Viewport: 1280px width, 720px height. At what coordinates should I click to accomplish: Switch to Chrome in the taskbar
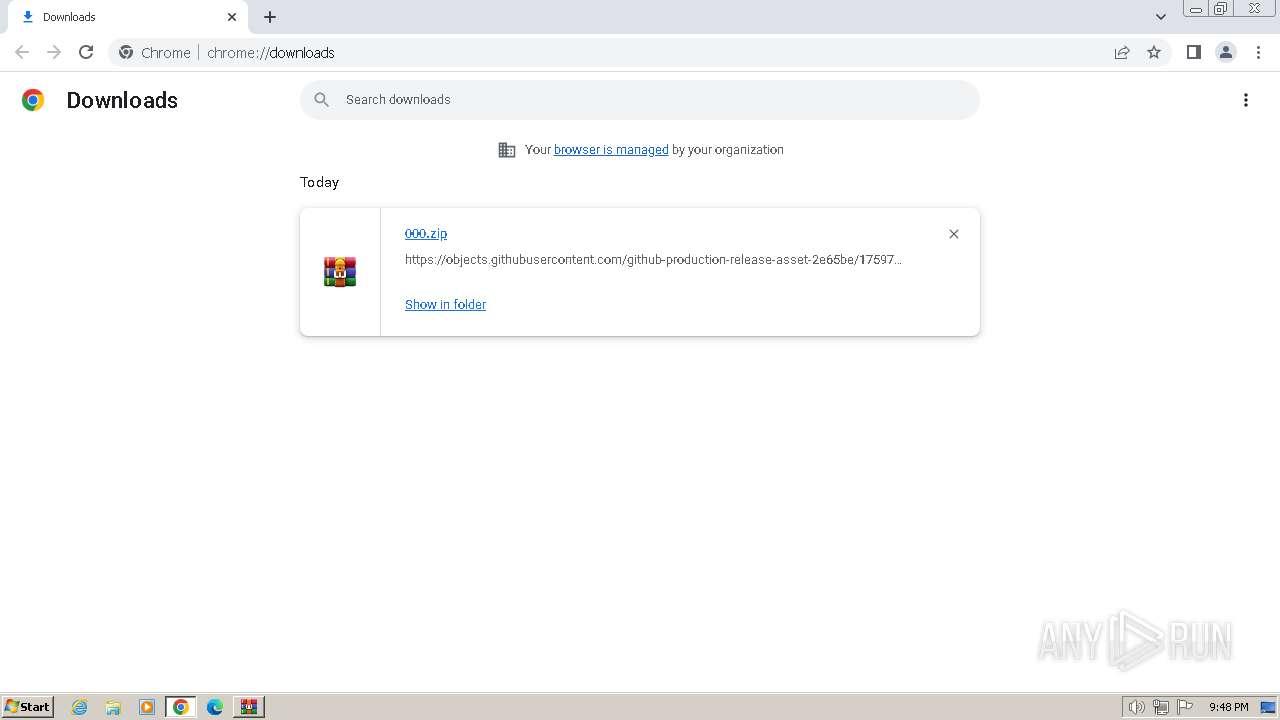181,707
